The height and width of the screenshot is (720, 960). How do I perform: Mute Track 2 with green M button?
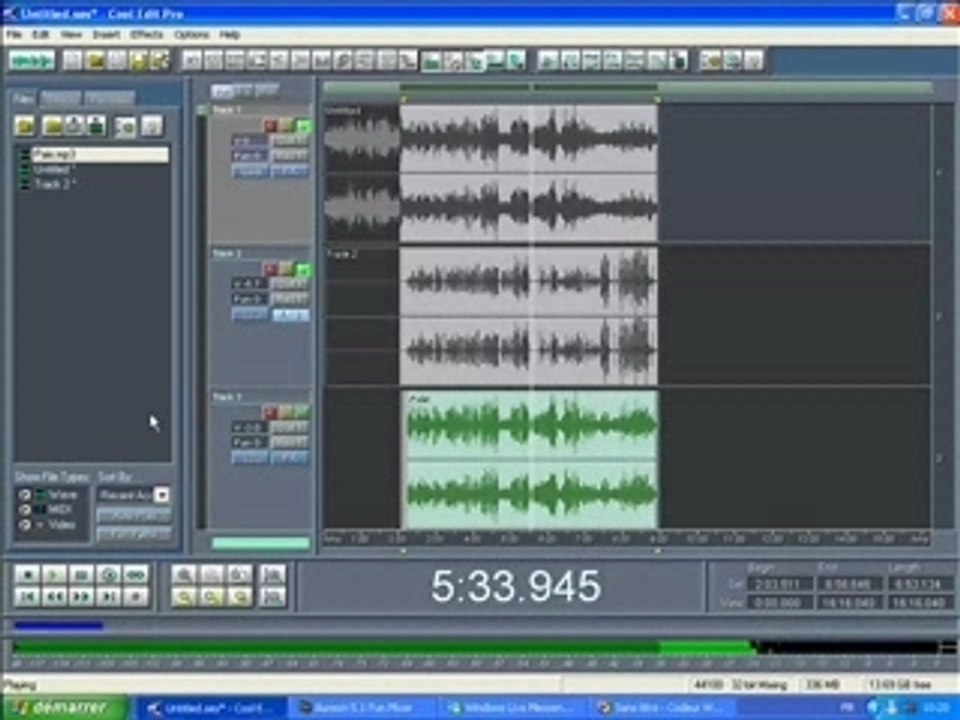pos(303,269)
